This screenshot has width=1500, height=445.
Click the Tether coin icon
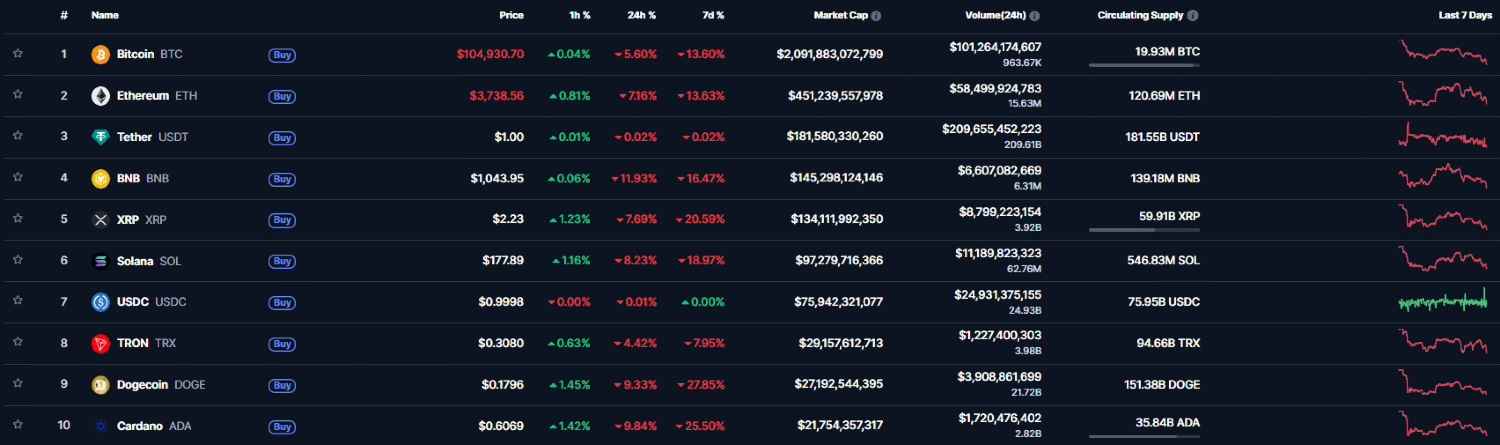click(x=100, y=137)
